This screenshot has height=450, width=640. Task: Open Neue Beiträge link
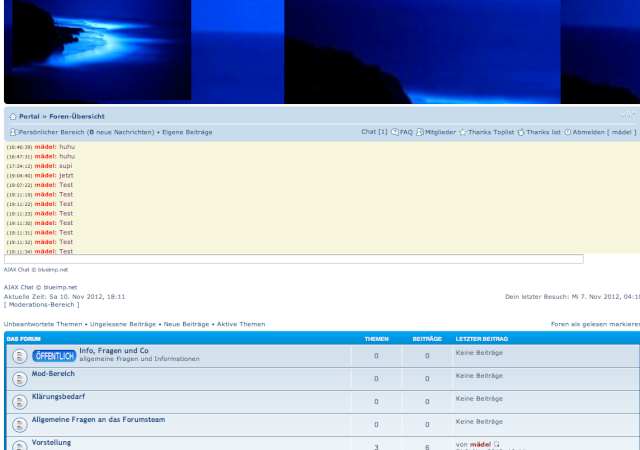[186, 324]
